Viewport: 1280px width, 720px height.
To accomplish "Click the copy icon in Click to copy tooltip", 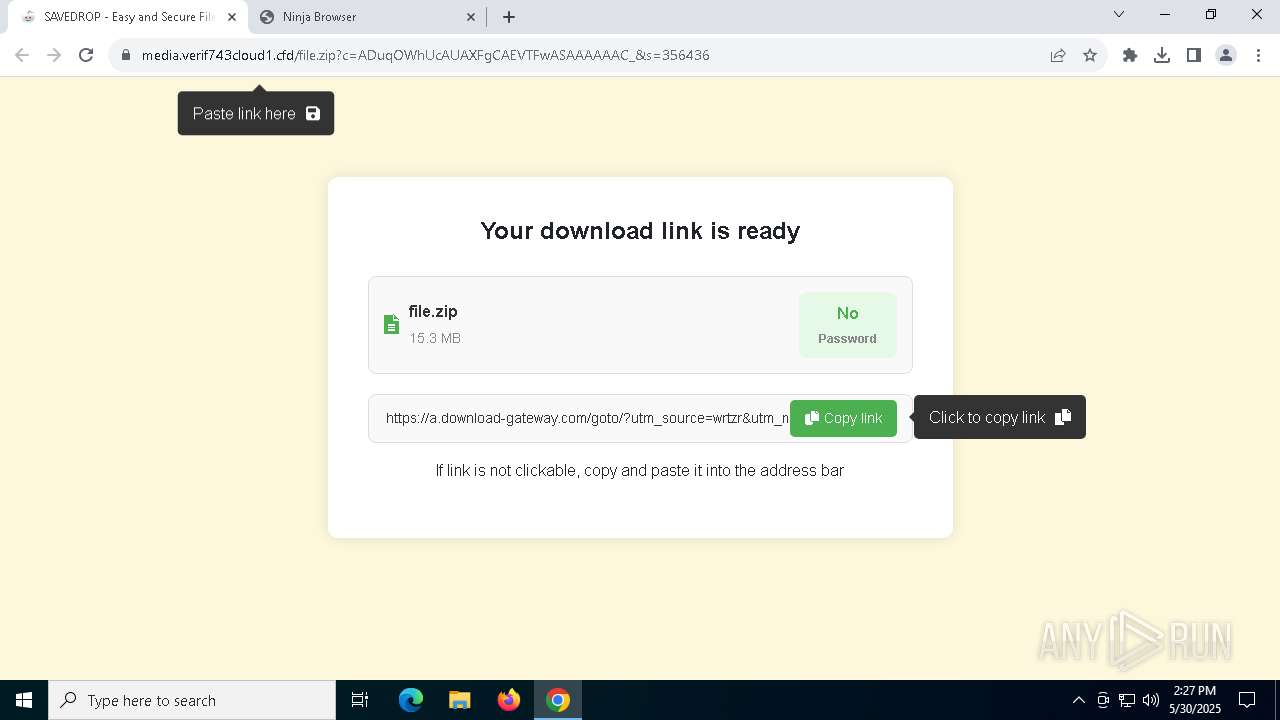I will 1063,417.
